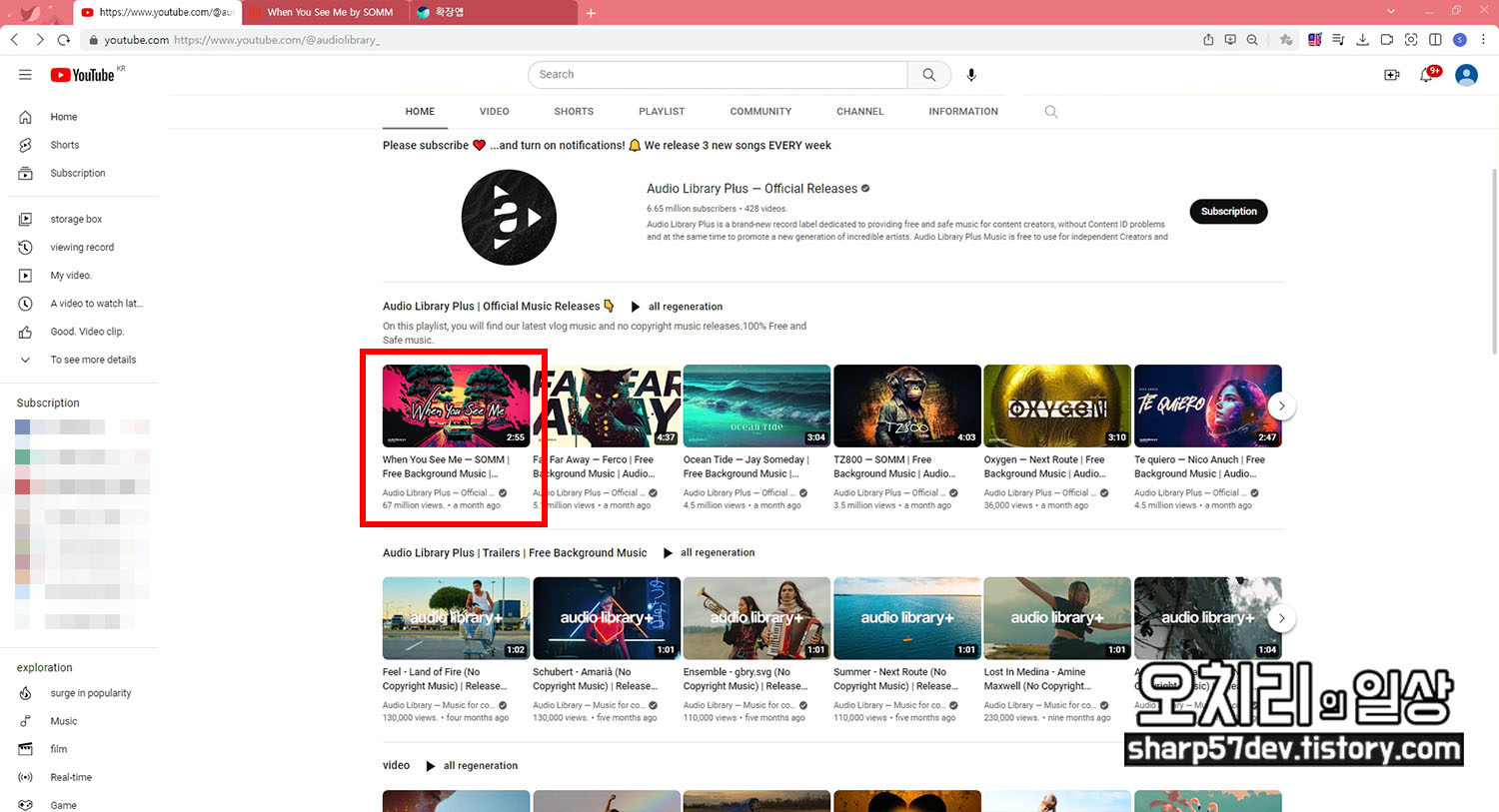Switch to the COMMUNITY tab
This screenshot has width=1499, height=812.
pyautogui.click(x=760, y=112)
